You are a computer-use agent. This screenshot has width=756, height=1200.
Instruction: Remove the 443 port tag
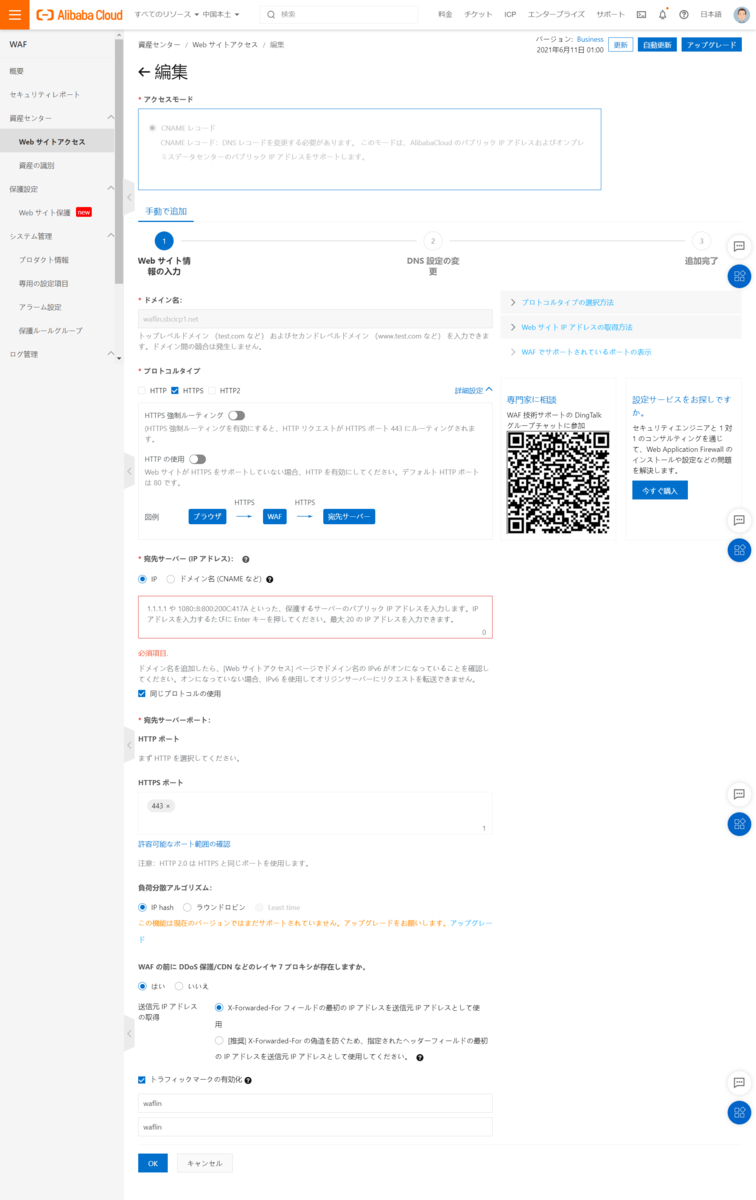168,806
